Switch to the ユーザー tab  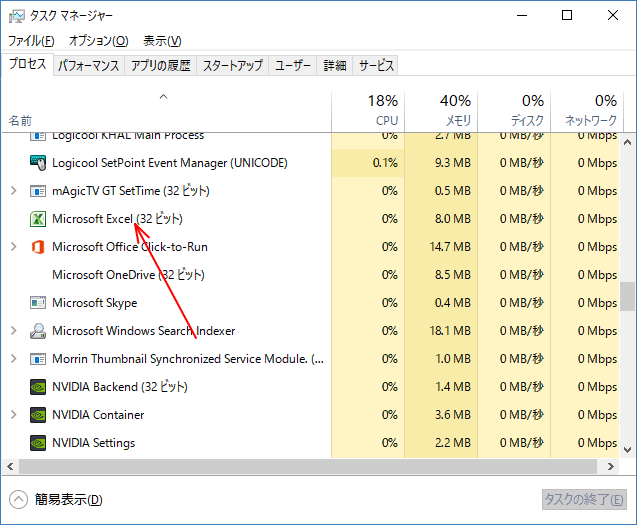point(292,65)
